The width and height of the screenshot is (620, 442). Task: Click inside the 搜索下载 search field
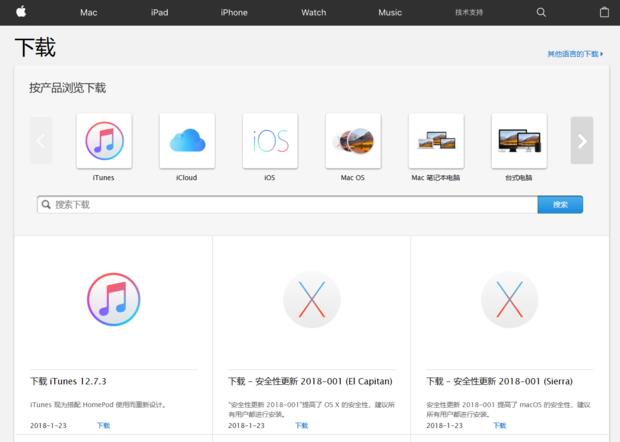(x=290, y=204)
